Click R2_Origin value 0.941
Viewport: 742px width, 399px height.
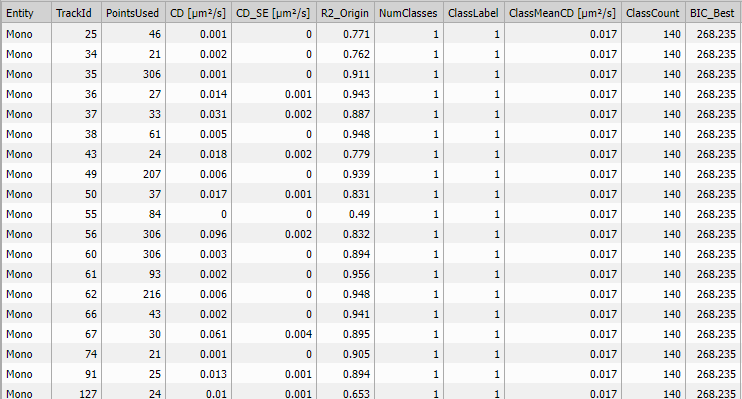click(356, 314)
